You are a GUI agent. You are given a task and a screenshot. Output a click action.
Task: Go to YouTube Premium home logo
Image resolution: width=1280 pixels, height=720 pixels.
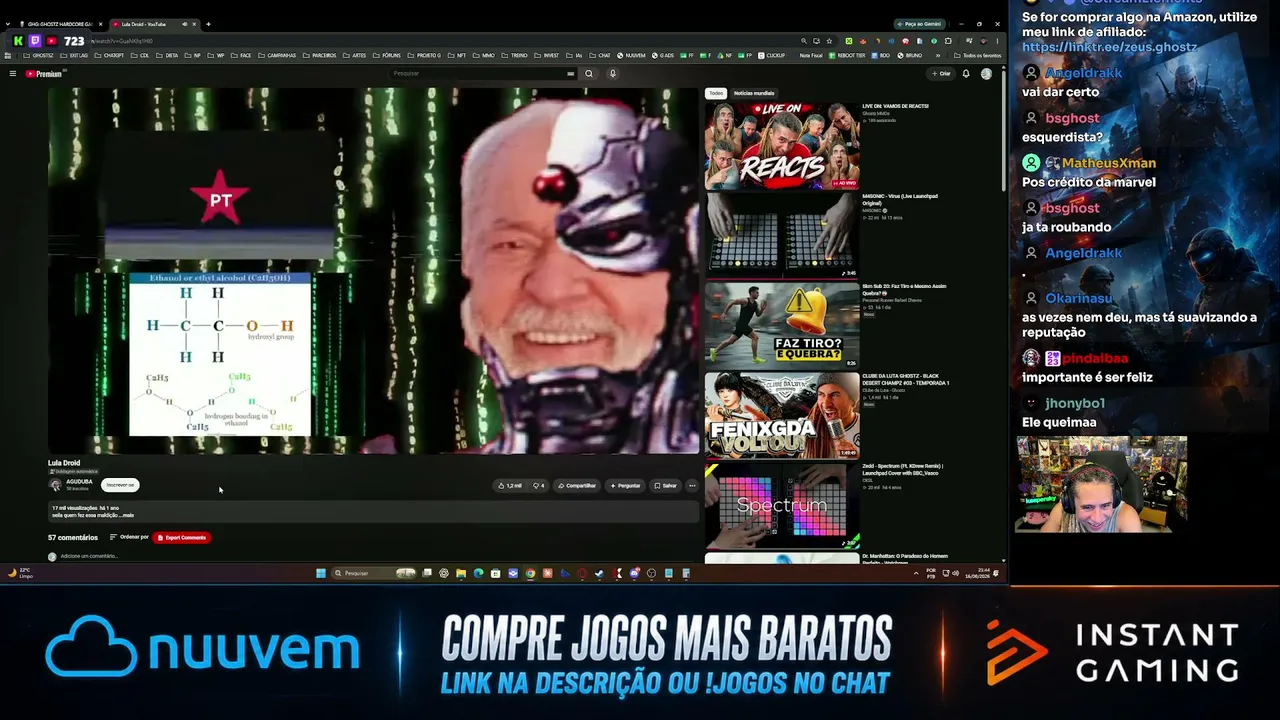coord(44,73)
